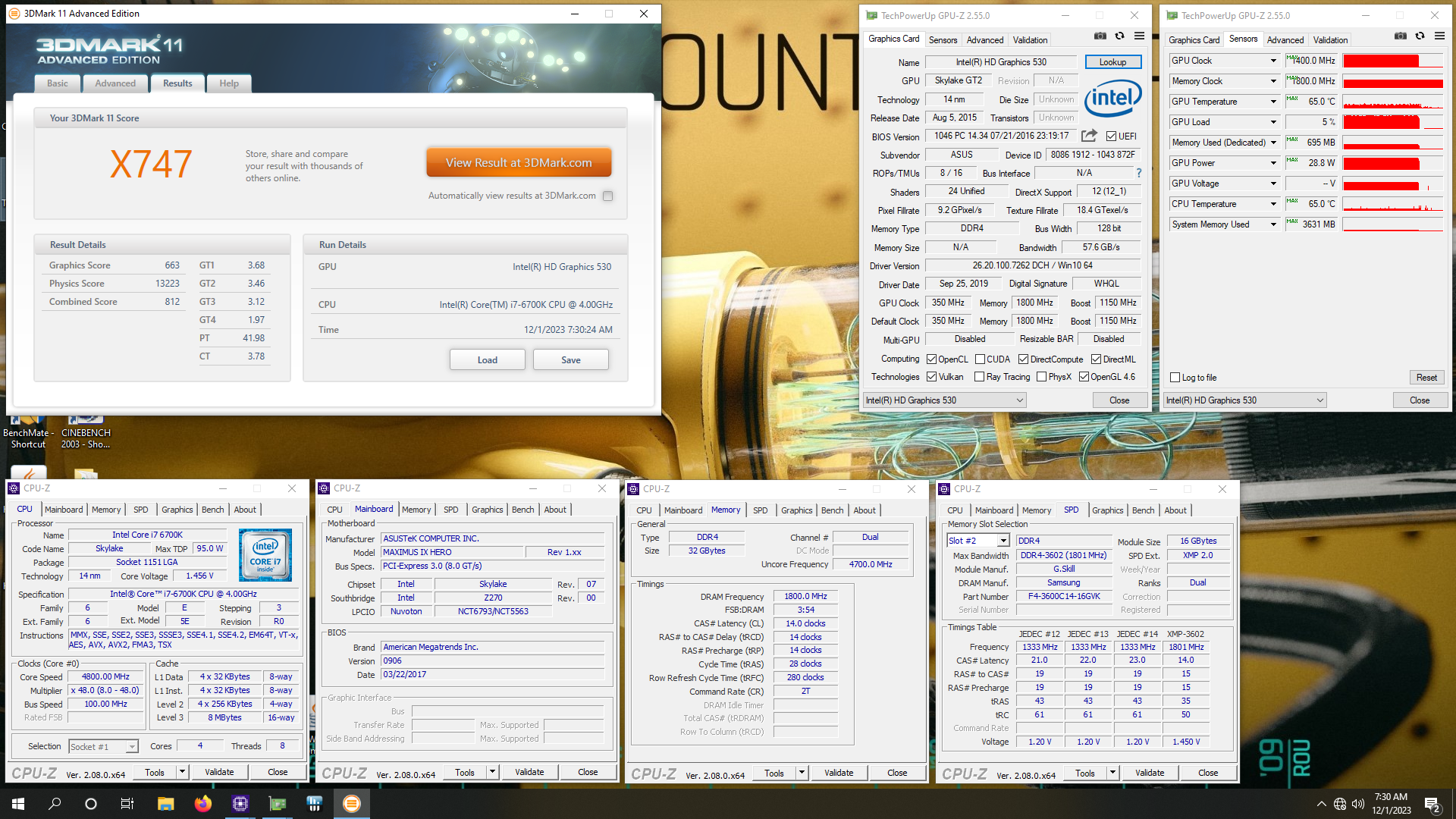The width and height of the screenshot is (1456, 819).
Task: Toggle the CUDA checkbox
Action: tap(980, 359)
